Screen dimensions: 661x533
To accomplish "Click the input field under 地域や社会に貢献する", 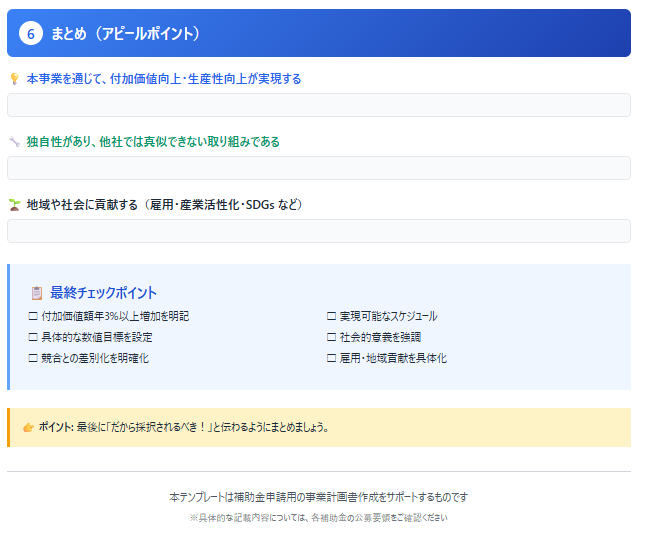I will [319, 231].
